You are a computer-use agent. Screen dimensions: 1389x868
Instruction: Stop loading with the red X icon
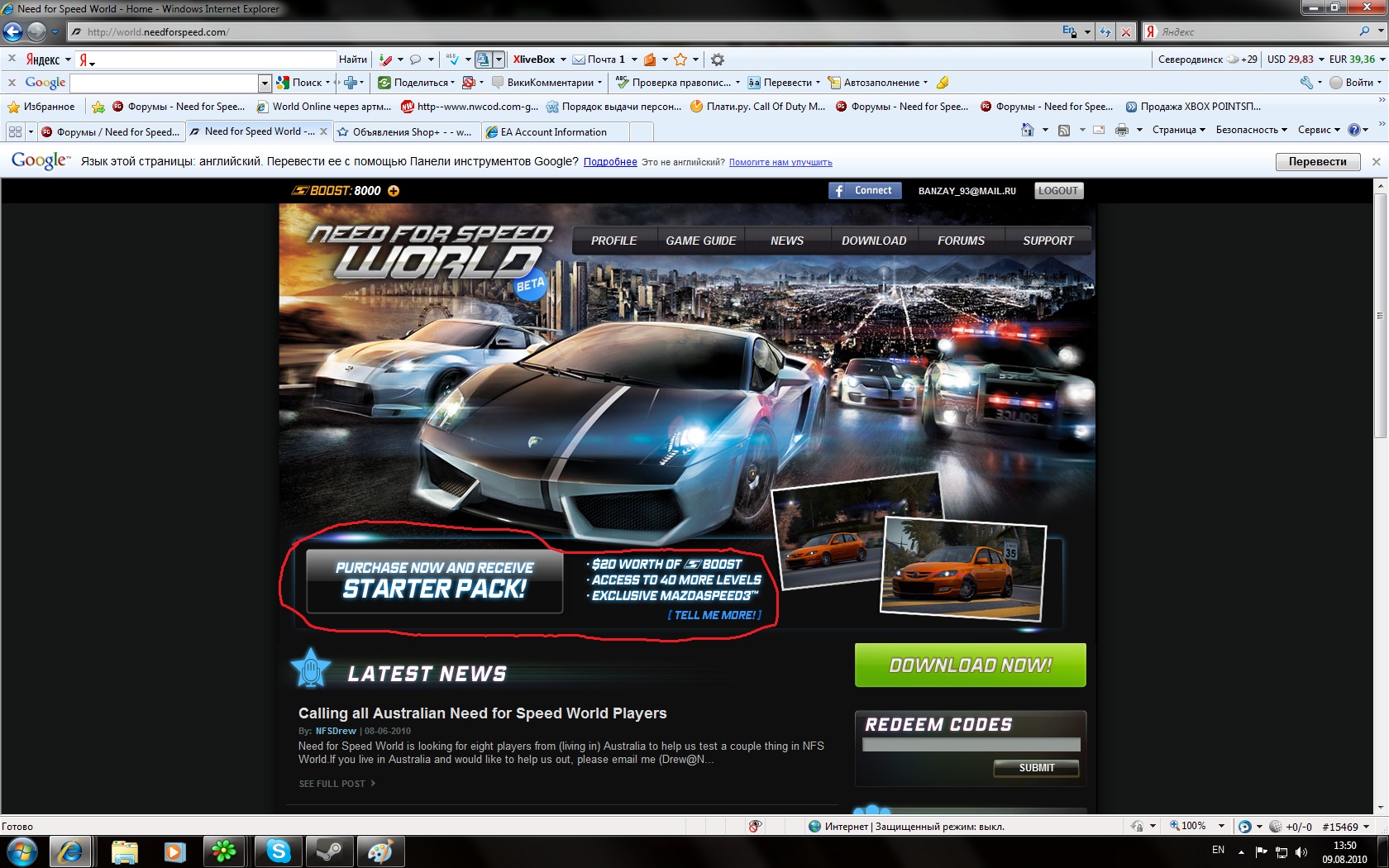1125,32
